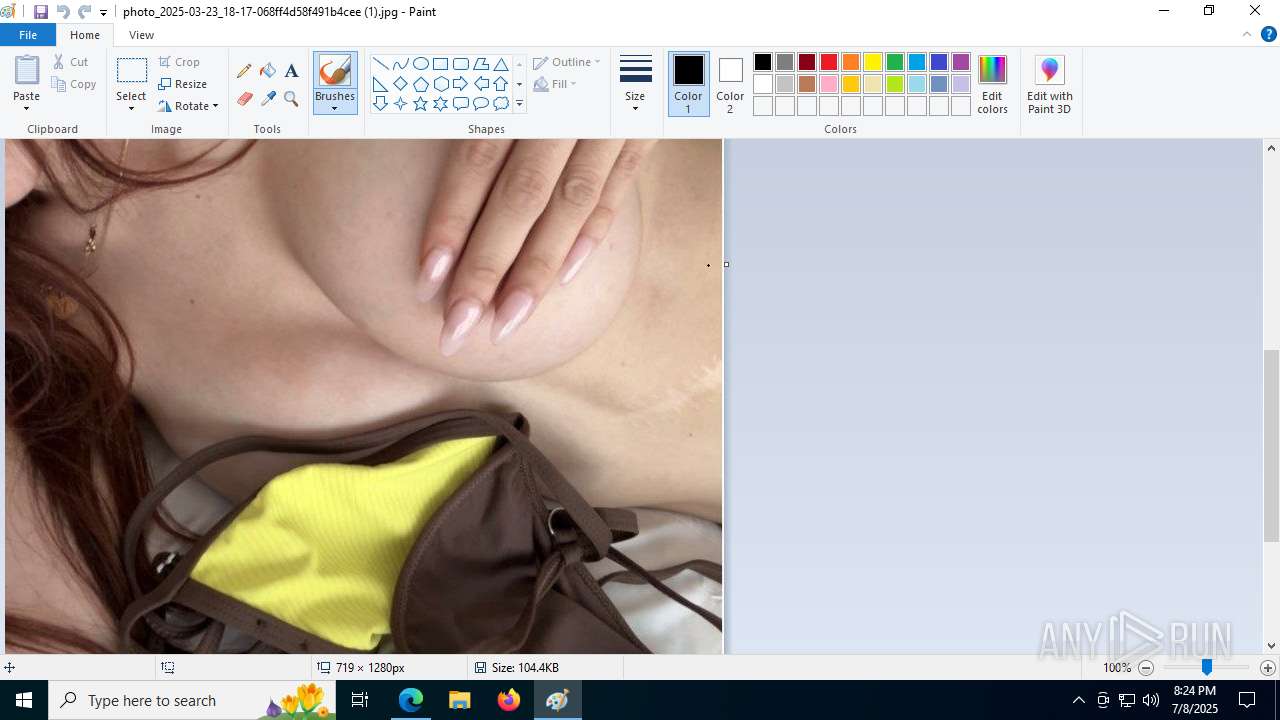Pick the orange color swatch
The height and width of the screenshot is (720, 1280).
pos(851,62)
